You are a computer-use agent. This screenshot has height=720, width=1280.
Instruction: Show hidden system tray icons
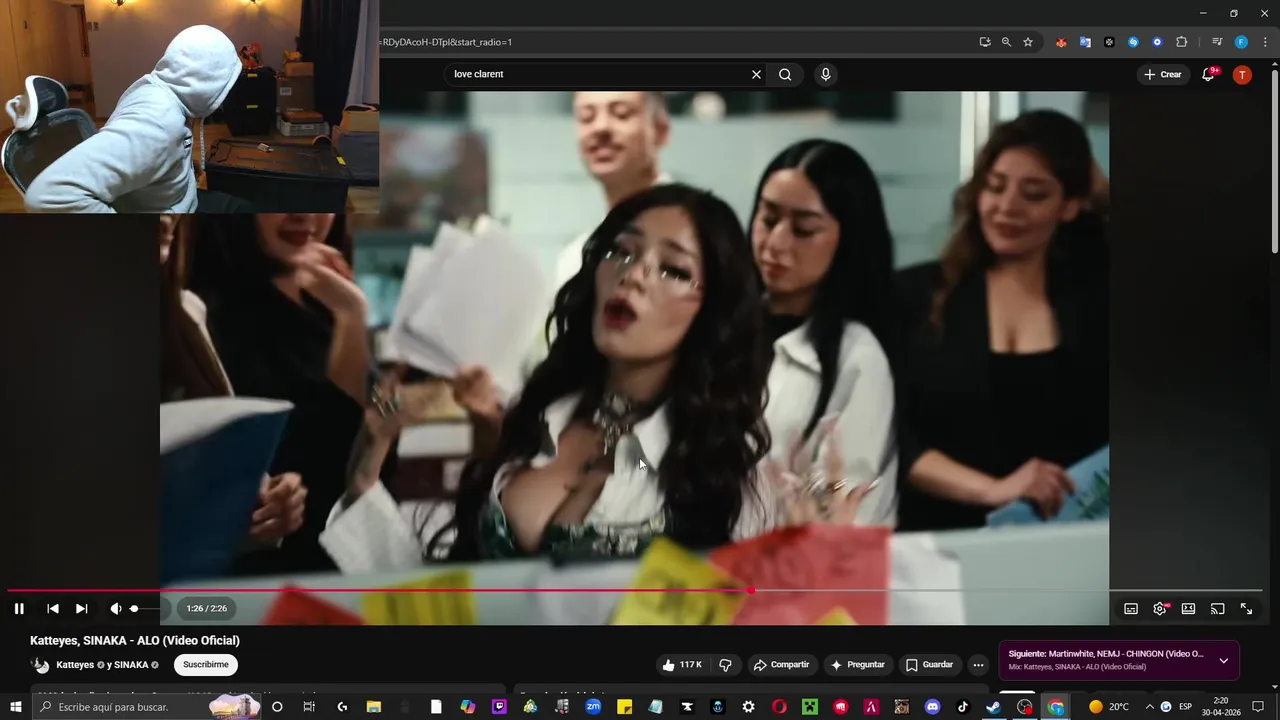(1148, 707)
